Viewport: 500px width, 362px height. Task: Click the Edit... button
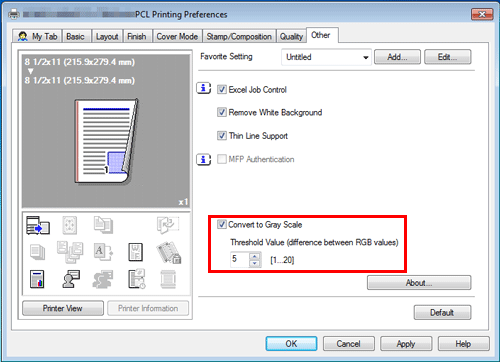[447, 57]
